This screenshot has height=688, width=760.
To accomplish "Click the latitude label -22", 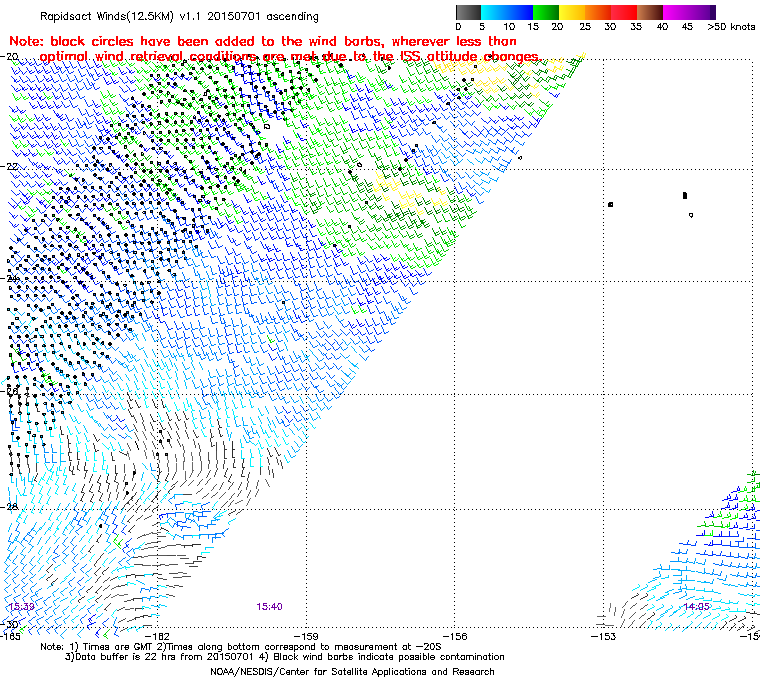I will pos(9,166).
